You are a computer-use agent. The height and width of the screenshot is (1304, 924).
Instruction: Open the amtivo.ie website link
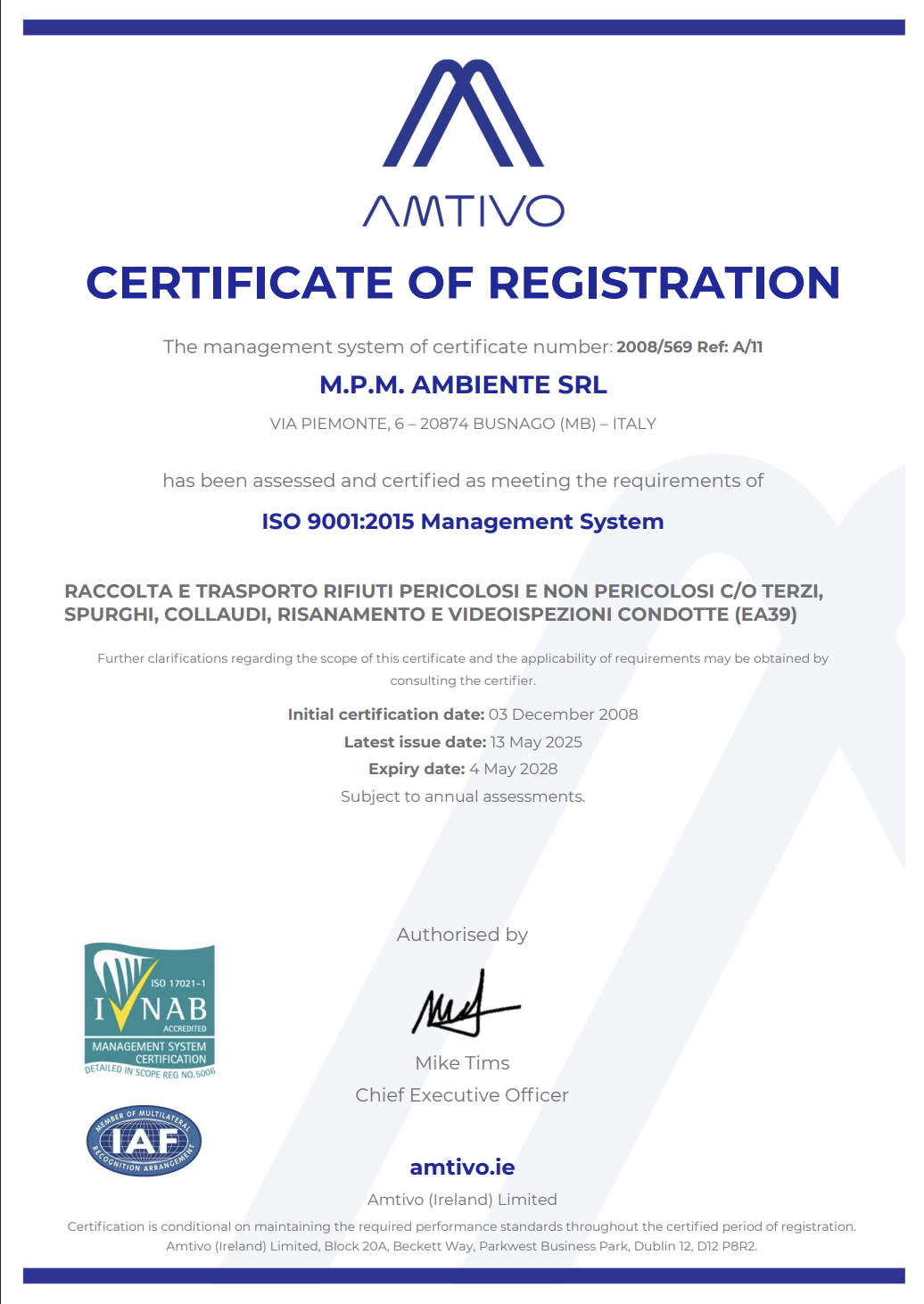[462, 1167]
